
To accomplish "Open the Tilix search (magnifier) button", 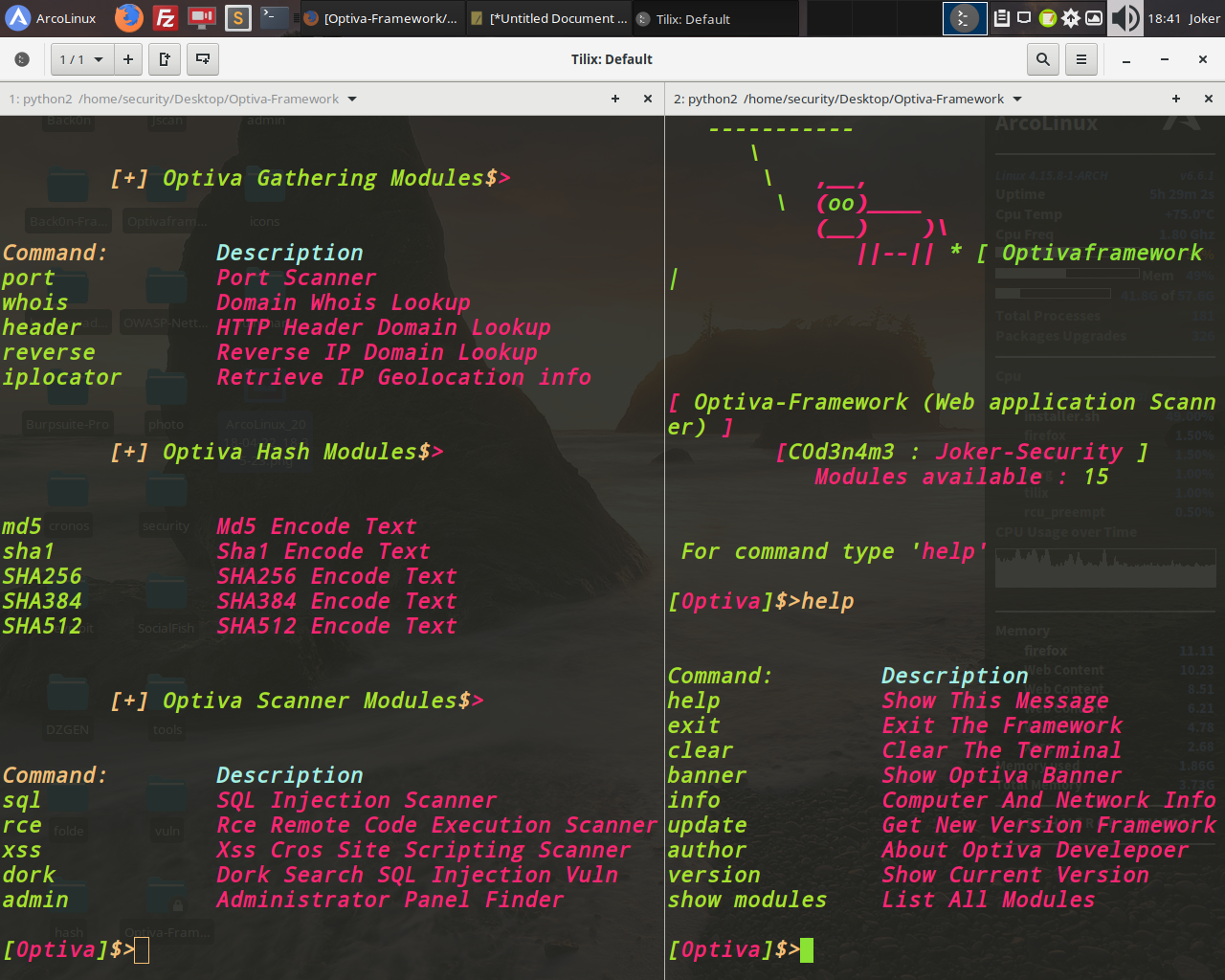I will (1043, 59).
